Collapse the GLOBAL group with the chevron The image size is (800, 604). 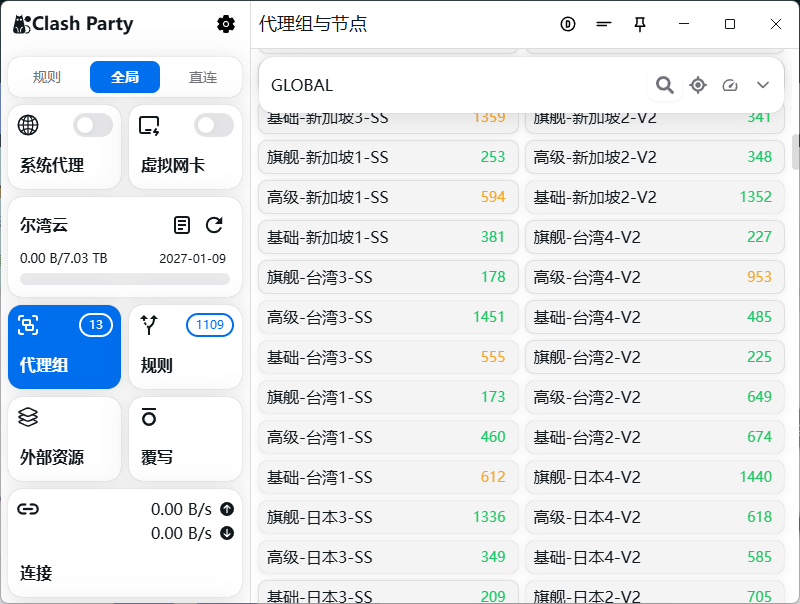(764, 86)
